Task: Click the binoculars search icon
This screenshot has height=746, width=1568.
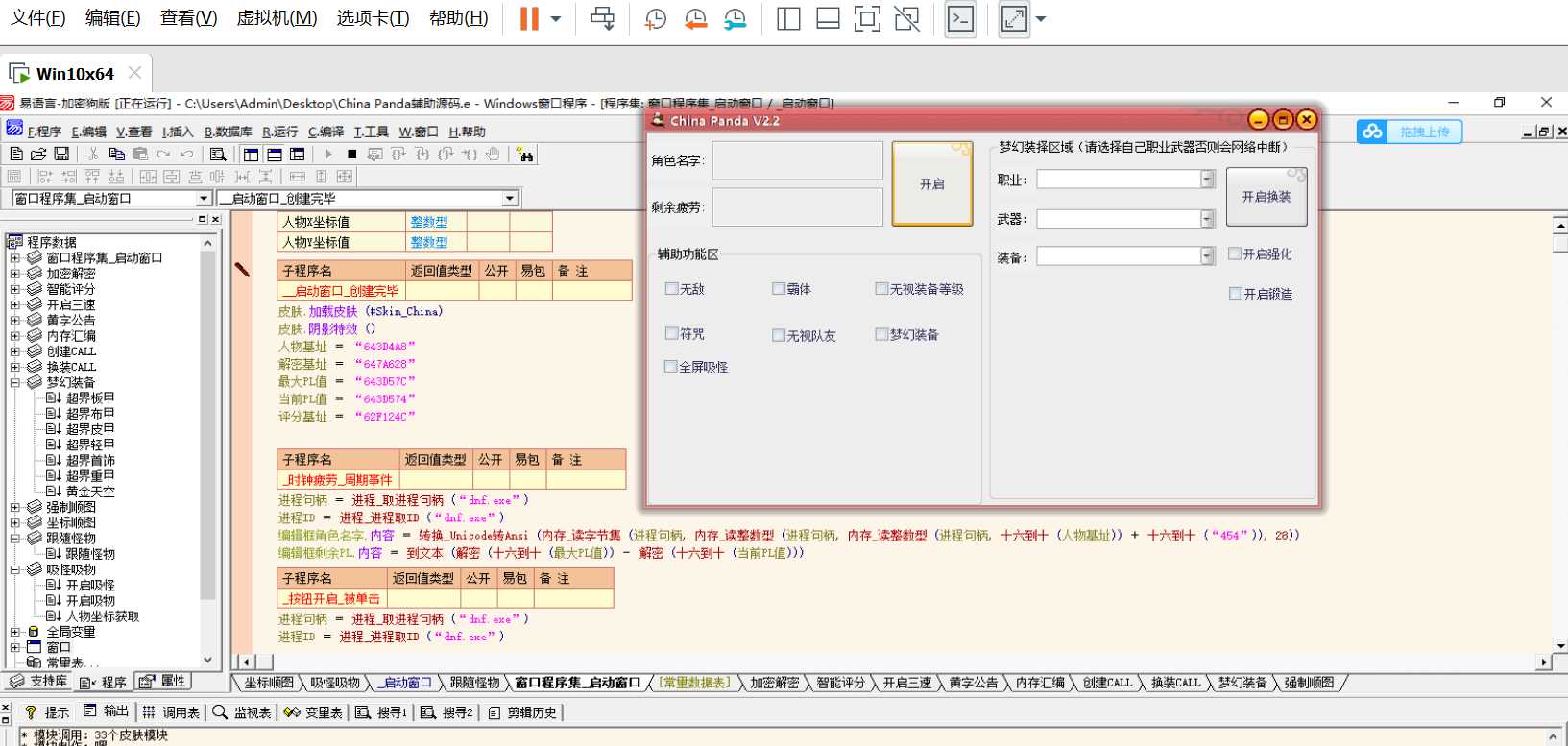Action: point(524,154)
